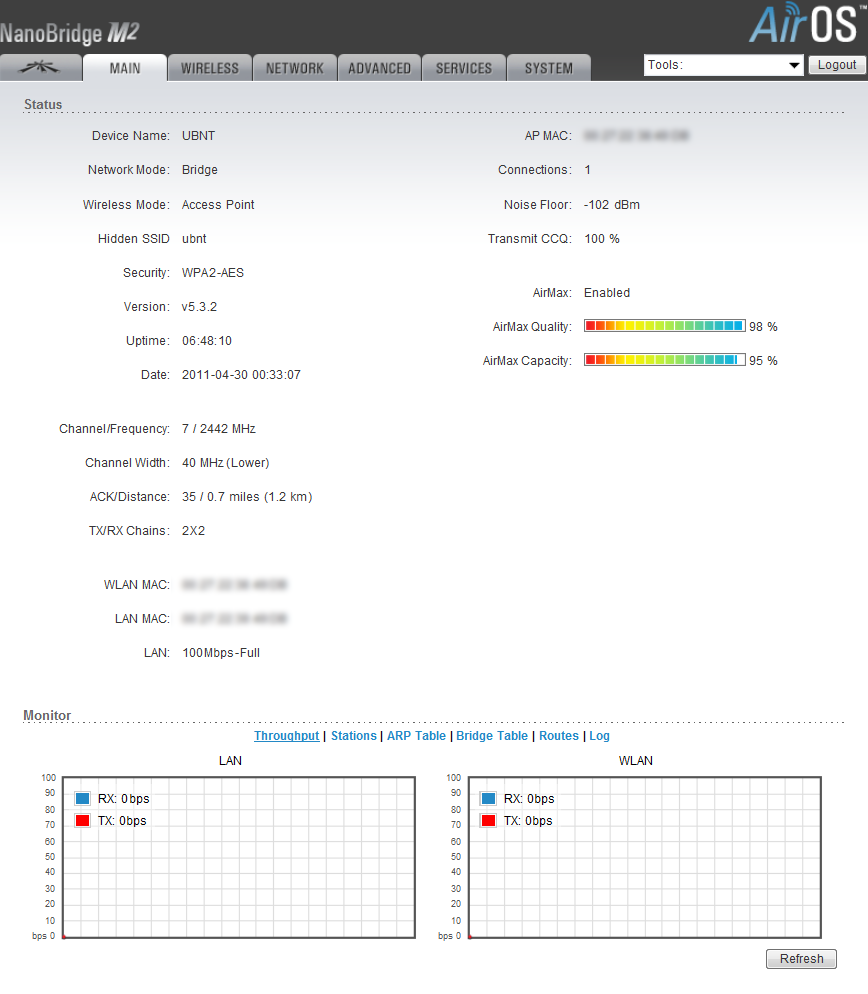Open the Network tab
Viewport: 868px width, 994px height.
point(294,68)
